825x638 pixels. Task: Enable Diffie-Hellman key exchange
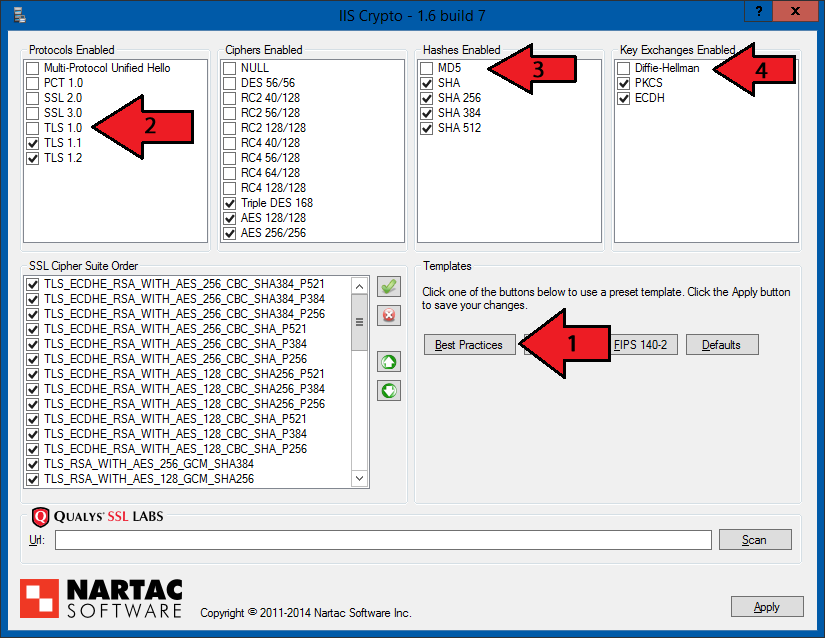point(623,68)
